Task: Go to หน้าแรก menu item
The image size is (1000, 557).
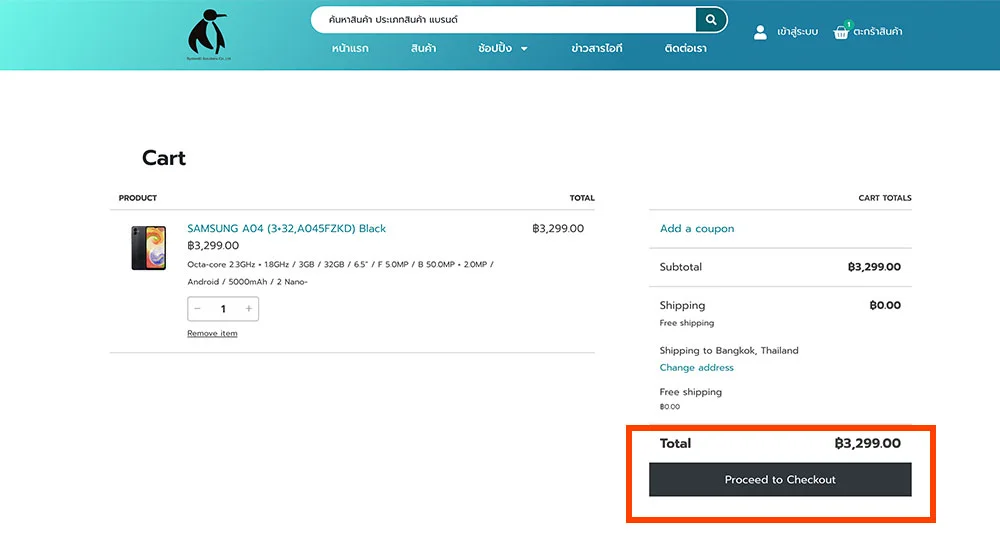Action: click(x=349, y=48)
